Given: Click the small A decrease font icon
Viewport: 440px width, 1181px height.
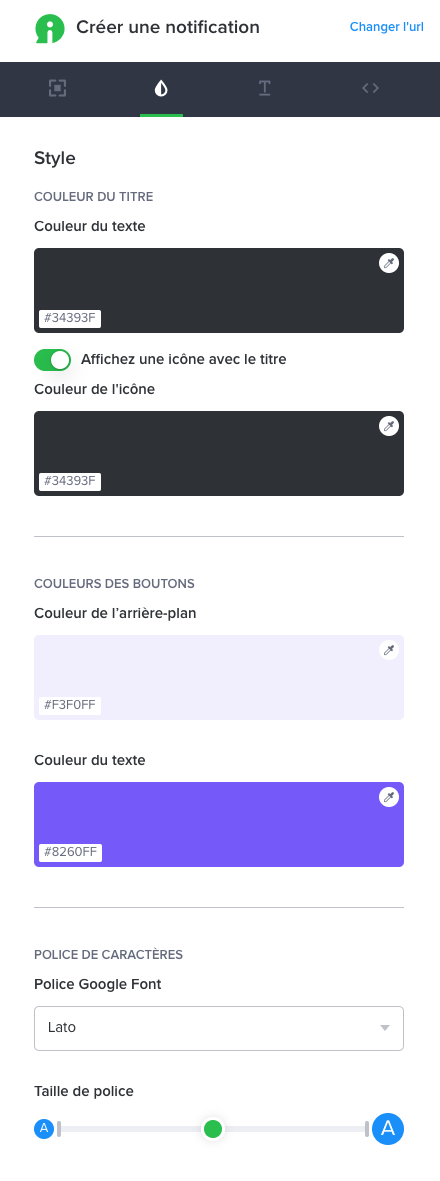Looking at the screenshot, I should pos(44,1128).
